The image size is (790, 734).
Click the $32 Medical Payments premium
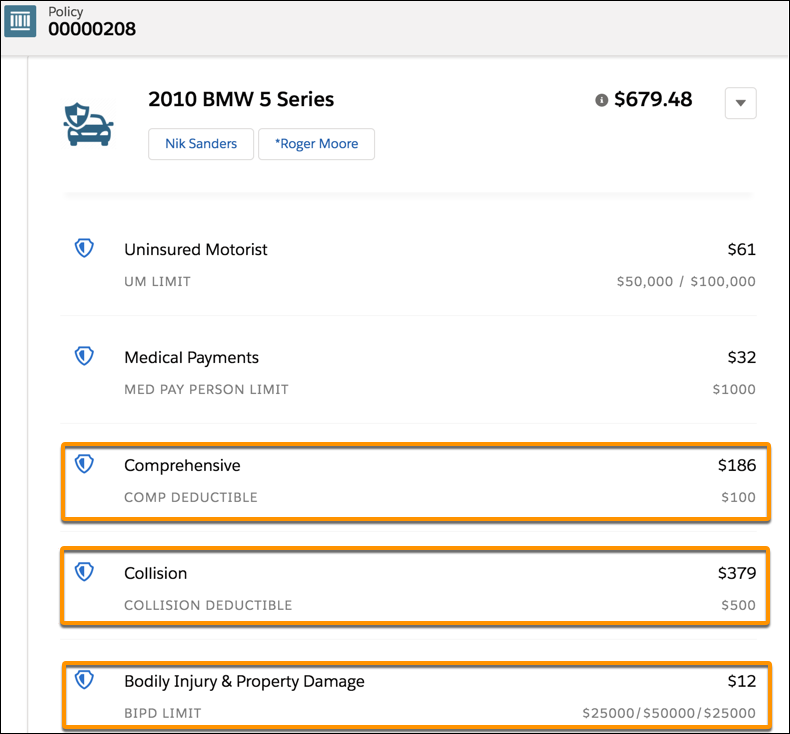click(x=742, y=357)
